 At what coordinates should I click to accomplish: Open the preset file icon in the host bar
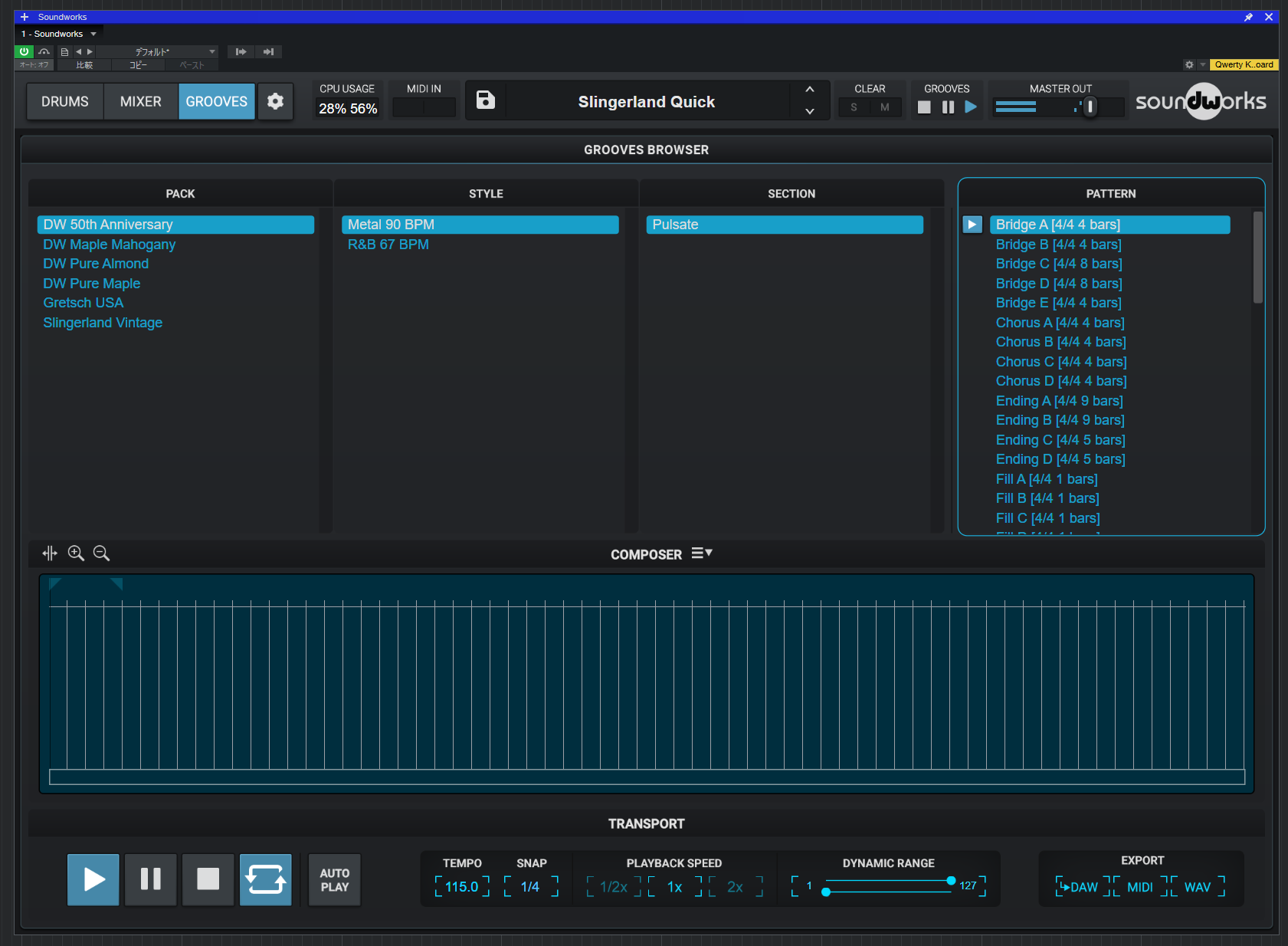(x=64, y=52)
